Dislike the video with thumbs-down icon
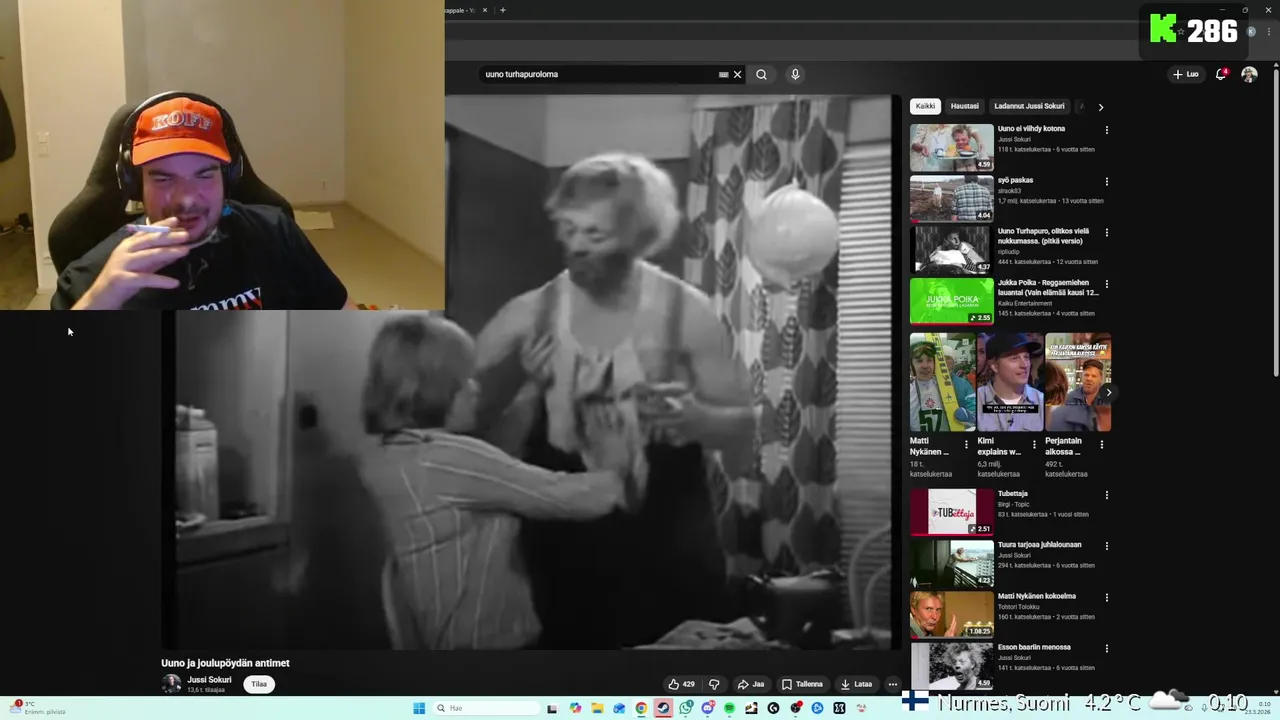This screenshot has height=720, width=1280. pyautogui.click(x=714, y=684)
